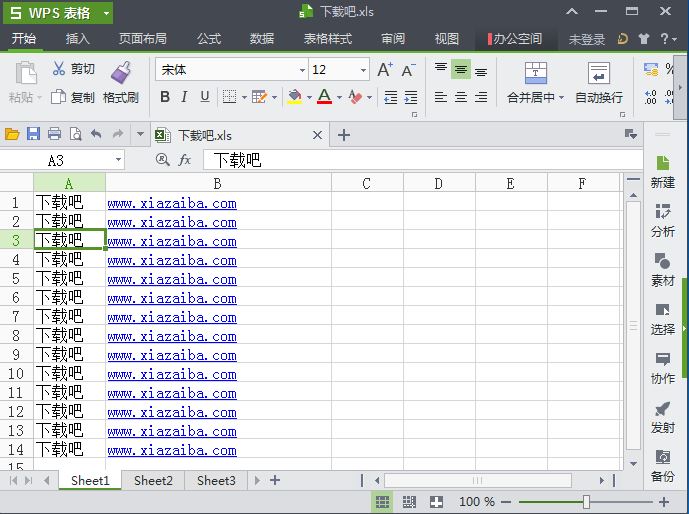Switch to the 插入 ribbon tab

pos(78,39)
